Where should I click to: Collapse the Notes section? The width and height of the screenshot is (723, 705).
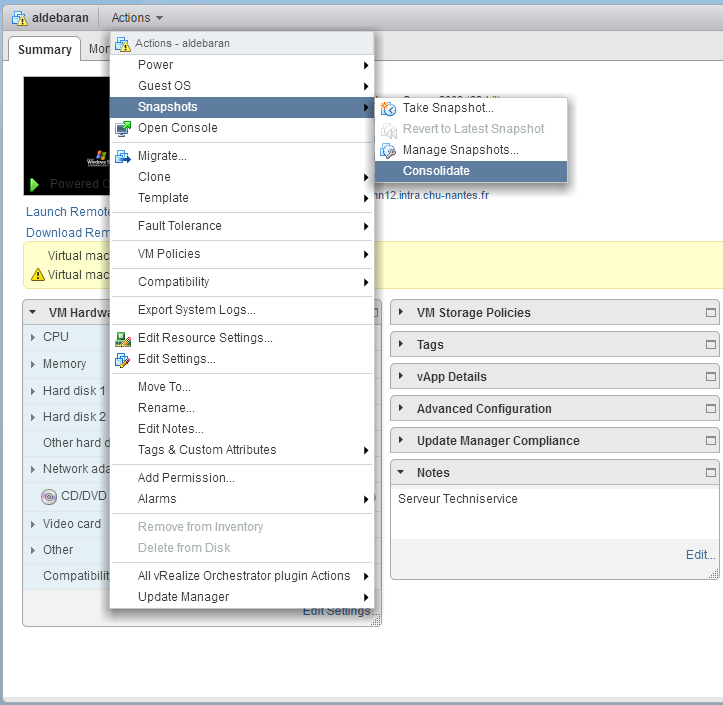click(402, 473)
